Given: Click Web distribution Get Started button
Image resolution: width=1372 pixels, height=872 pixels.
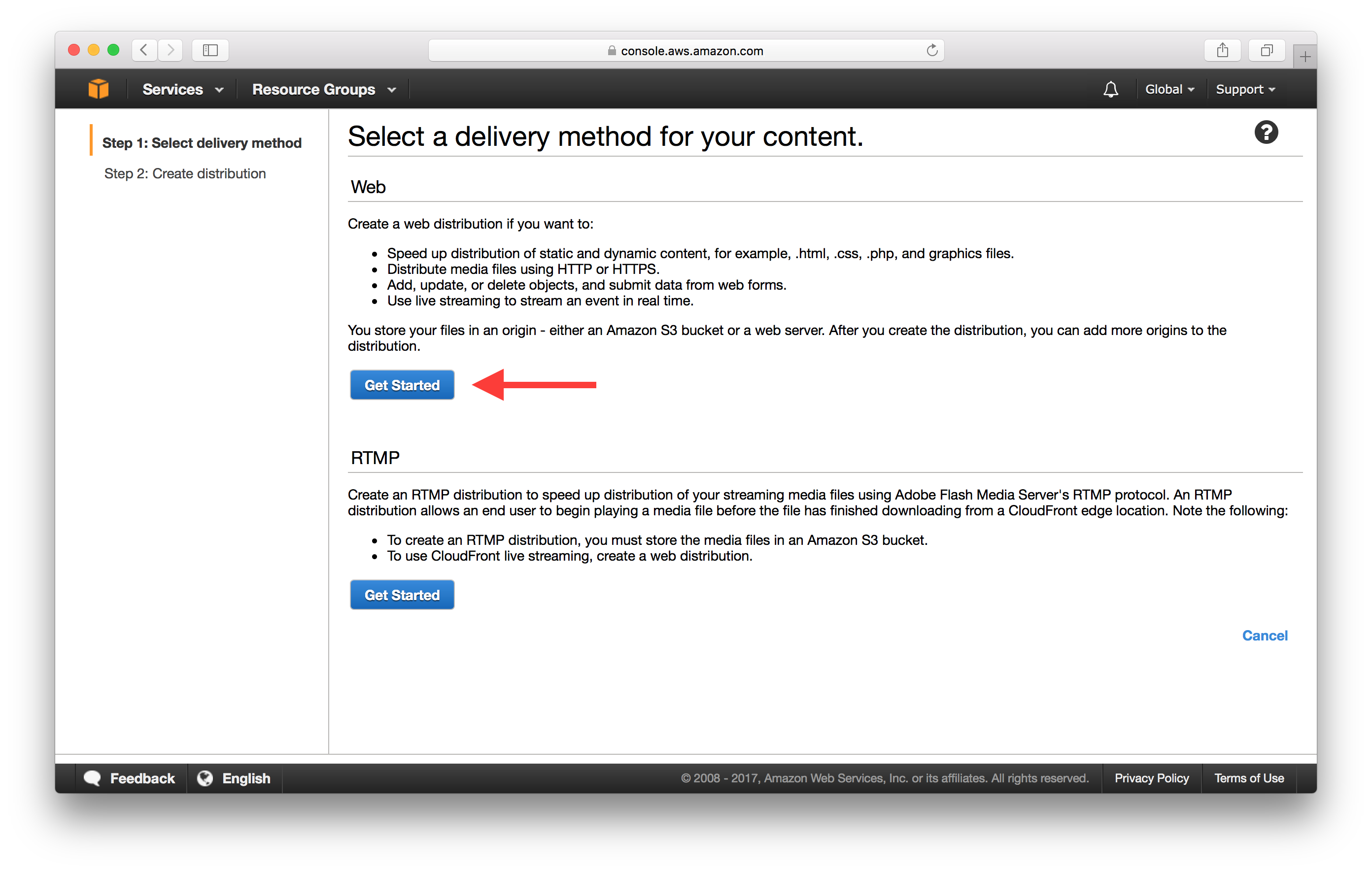Looking at the screenshot, I should pyautogui.click(x=400, y=385).
